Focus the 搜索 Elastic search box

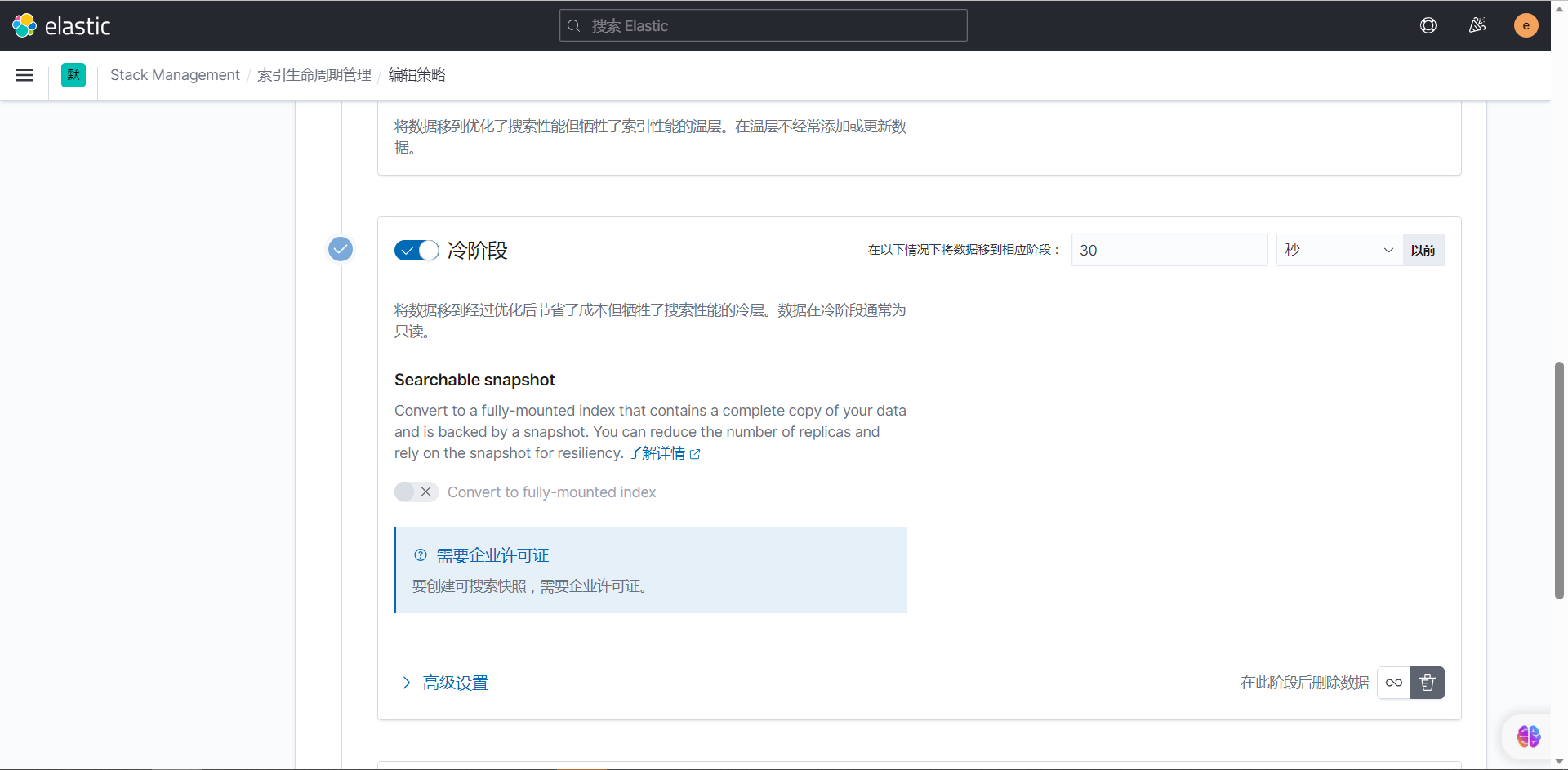click(x=764, y=26)
